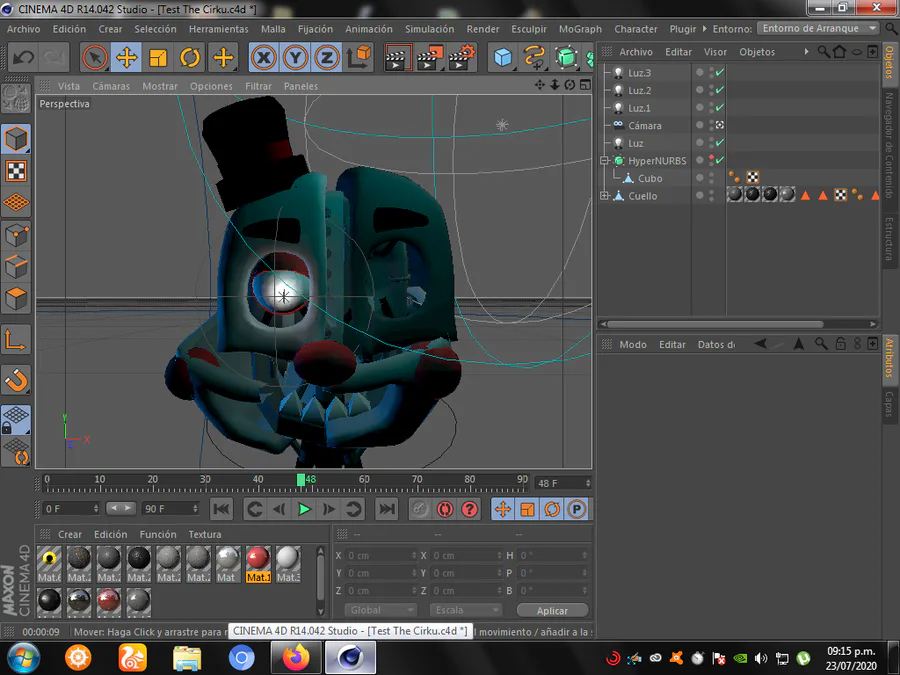This screenshot has height=675, width=900.
Task: Open the MoGraph menu
Action: 580,29
